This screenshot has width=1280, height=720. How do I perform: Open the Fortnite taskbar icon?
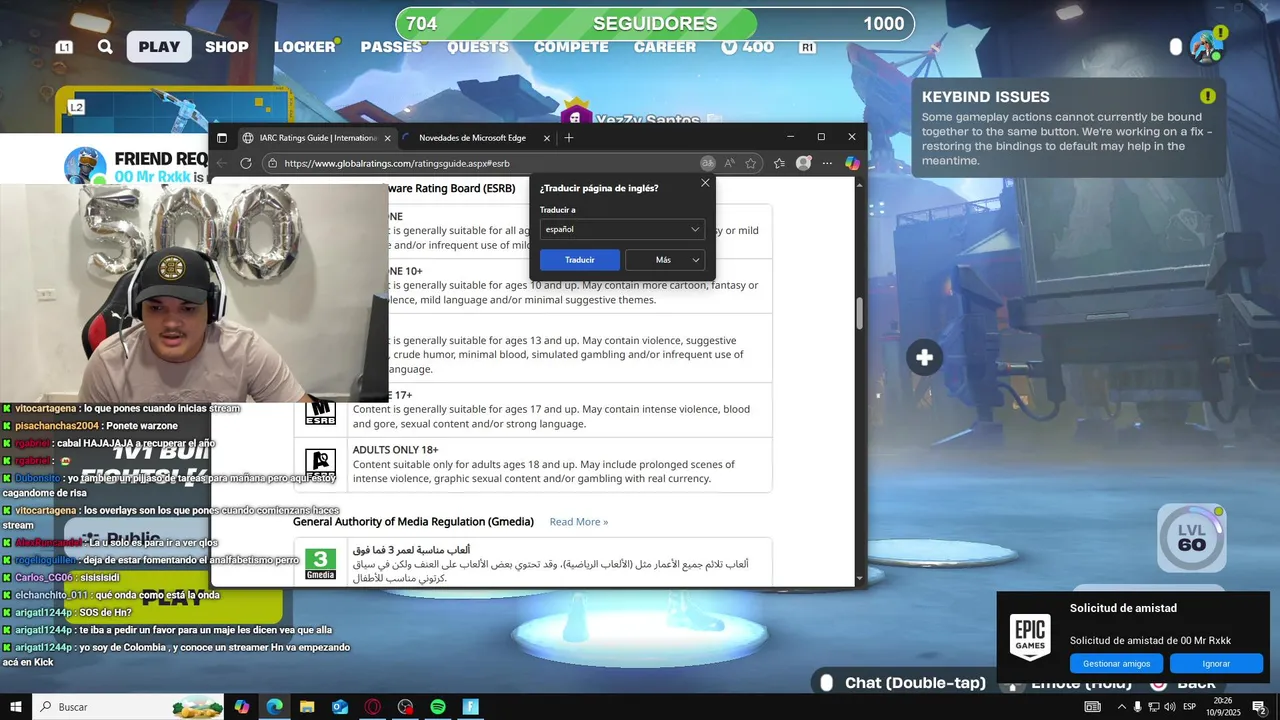click(x=471, y=707)
